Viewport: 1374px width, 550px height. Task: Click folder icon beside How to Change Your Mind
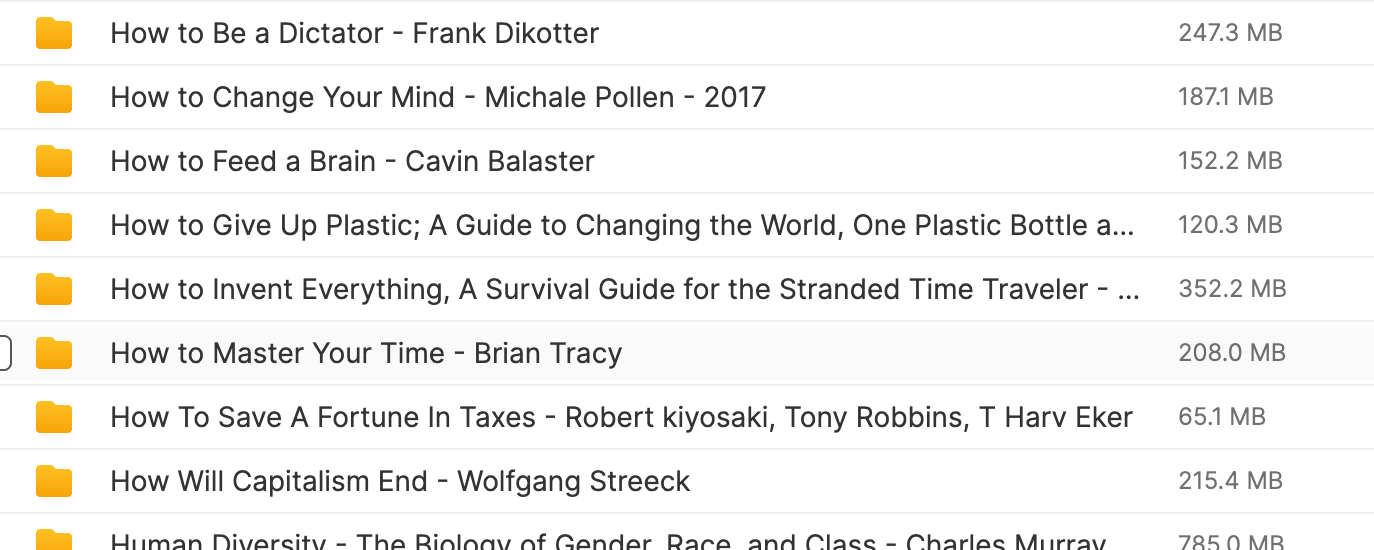(54, 97)
